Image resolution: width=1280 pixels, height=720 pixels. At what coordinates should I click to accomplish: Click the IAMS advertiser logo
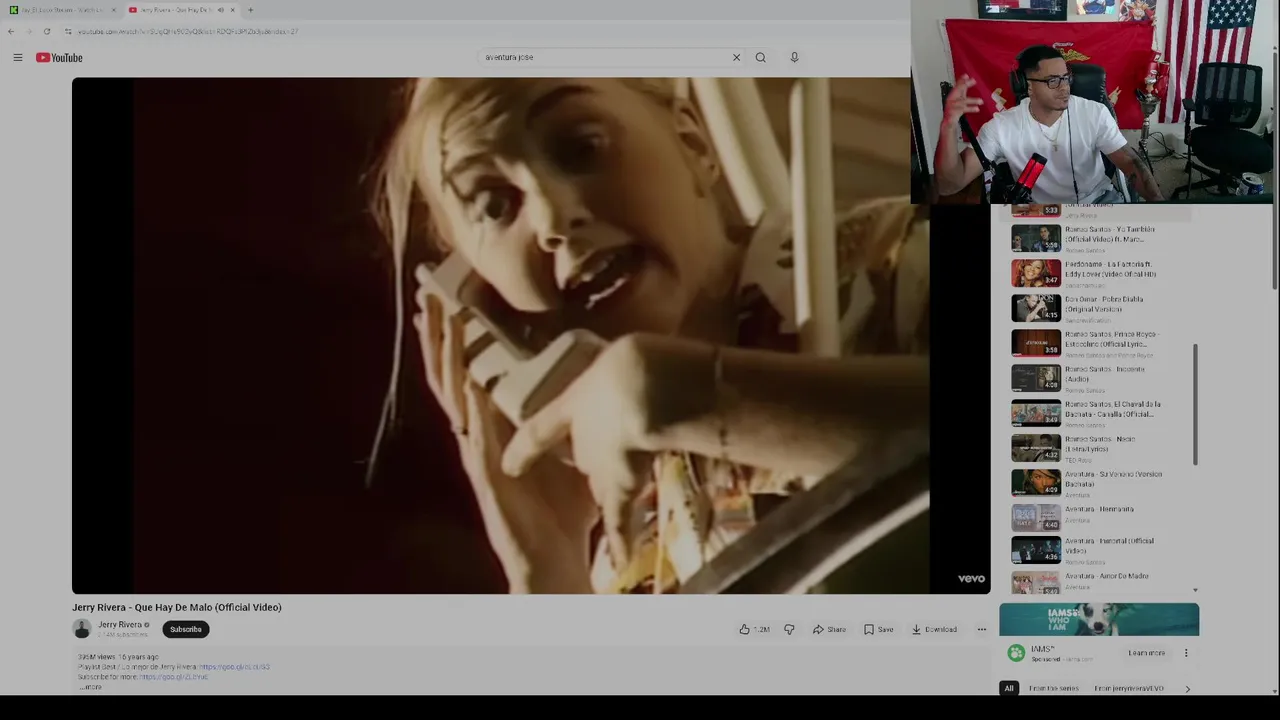coord(1016,653)
